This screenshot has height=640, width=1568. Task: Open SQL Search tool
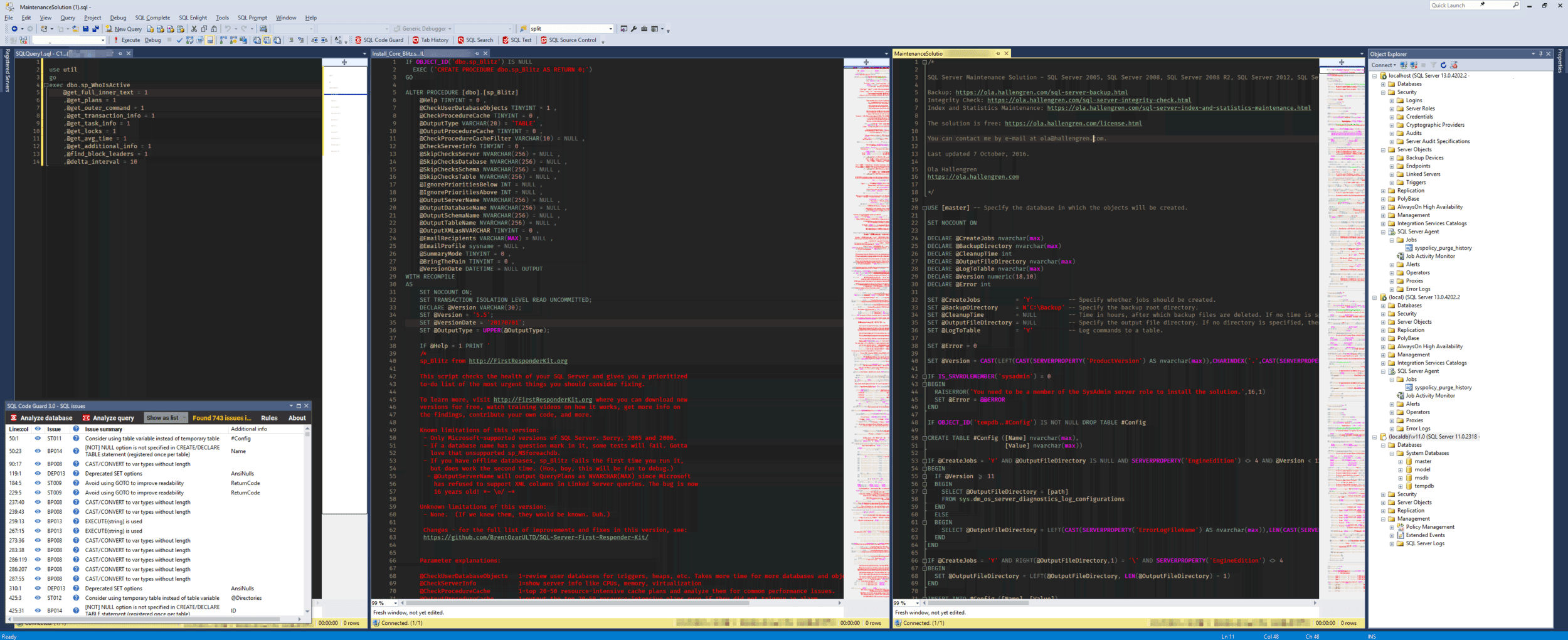click(x=475, y=40)
